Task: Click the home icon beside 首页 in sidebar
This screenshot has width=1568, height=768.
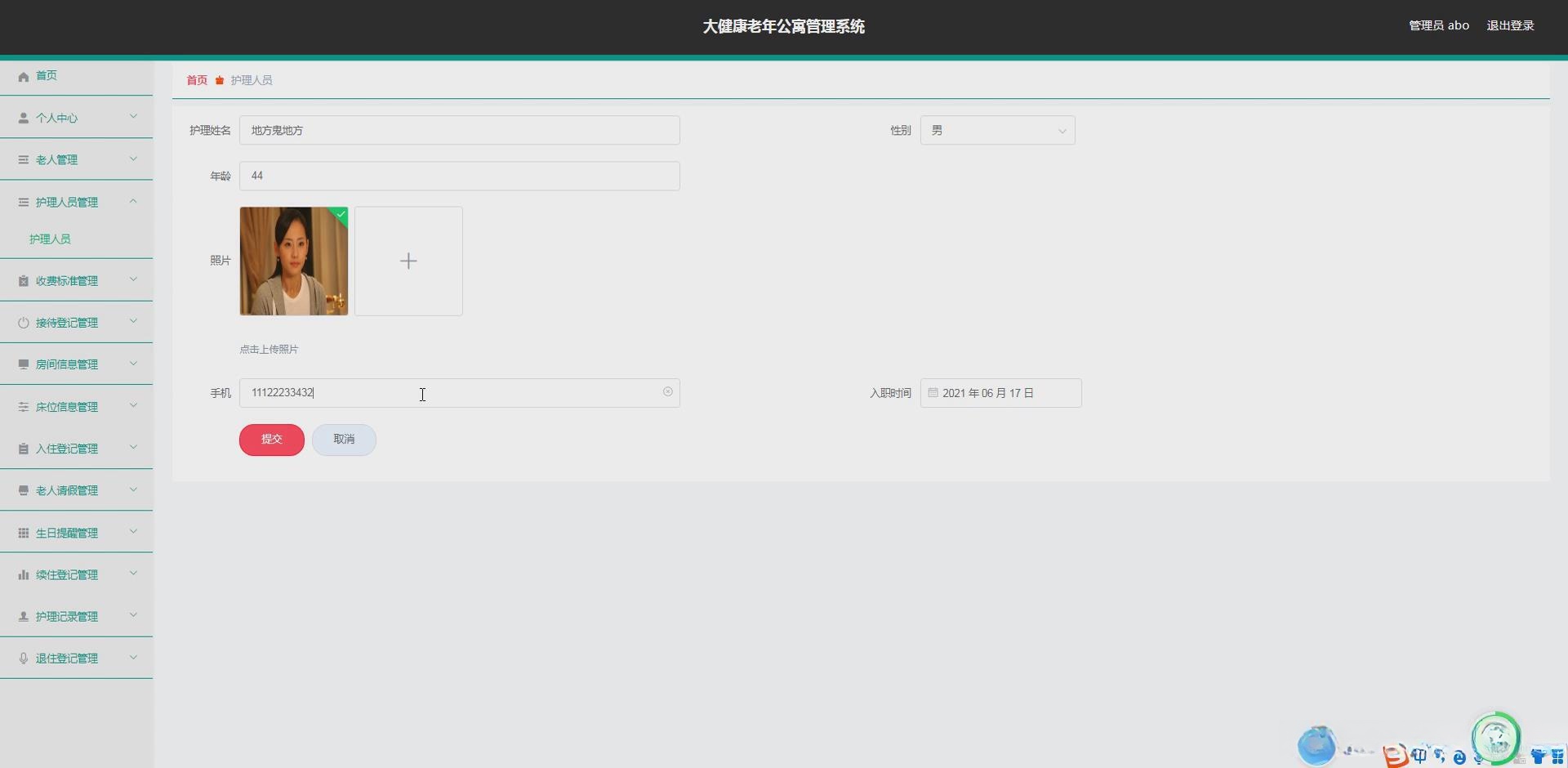Action: pyautogui.click(x=23, y=76)
